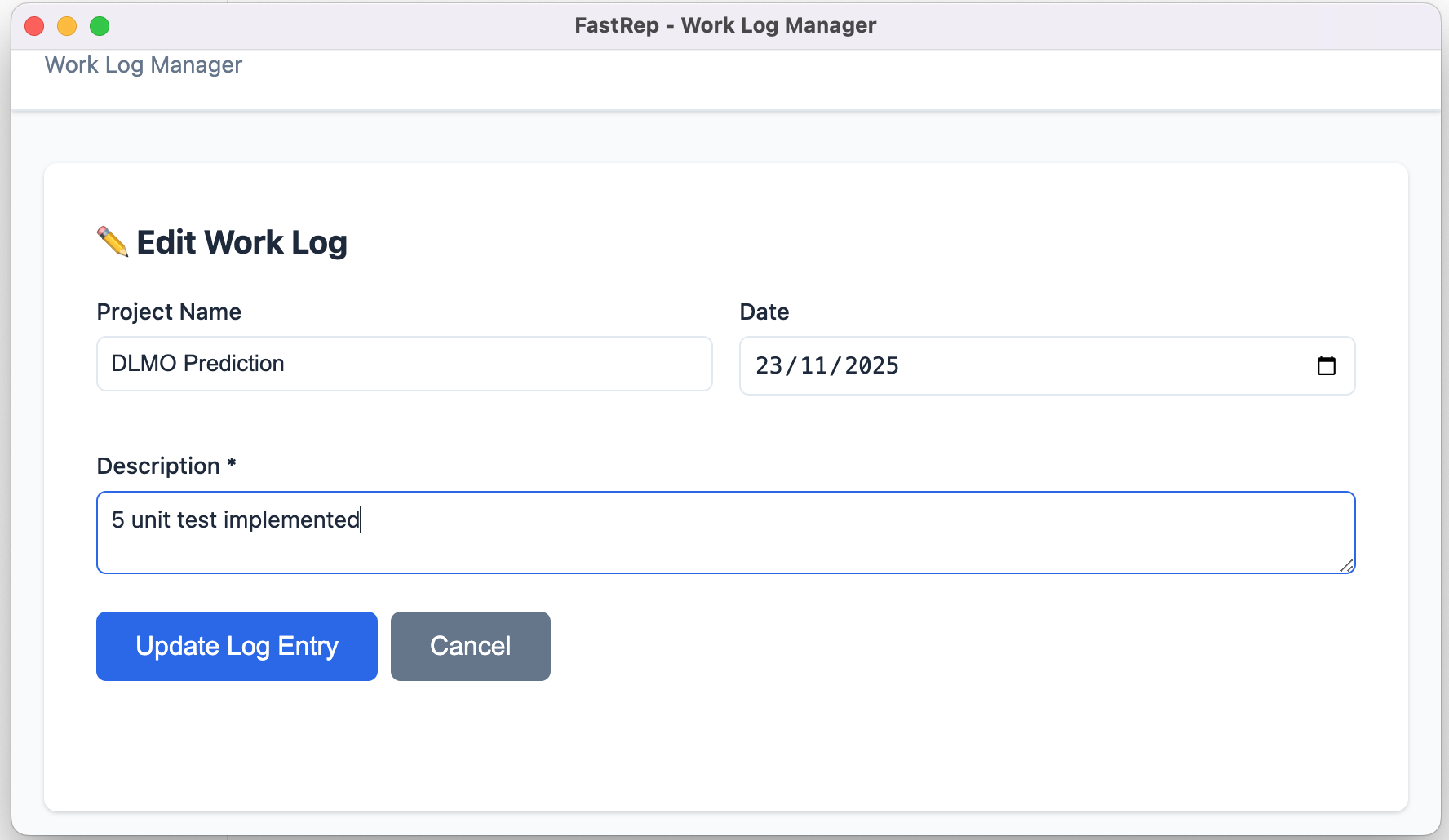Open the Work Log Manager breadcrumb link
The image size is (1449, 840).
pos(144,64)
